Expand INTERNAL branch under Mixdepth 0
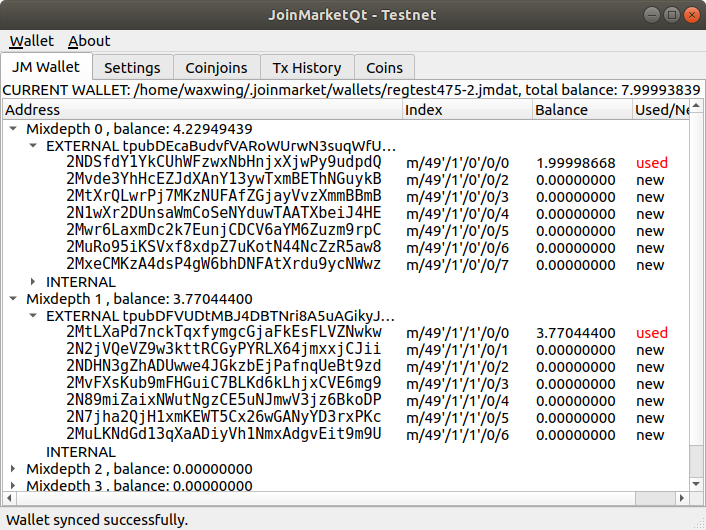The height and width of the screenshot is (530, 706). pos(33,282)
